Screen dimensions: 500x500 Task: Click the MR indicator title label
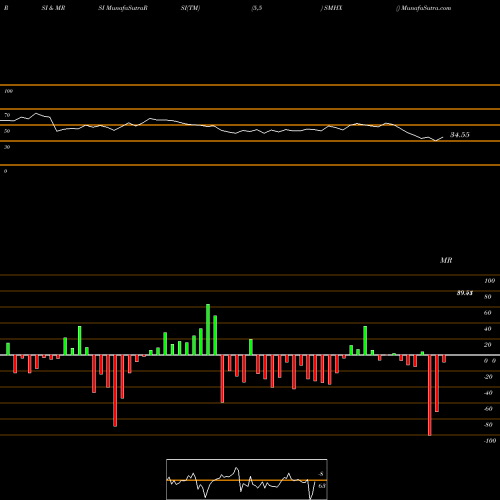[x=446, y=260]
